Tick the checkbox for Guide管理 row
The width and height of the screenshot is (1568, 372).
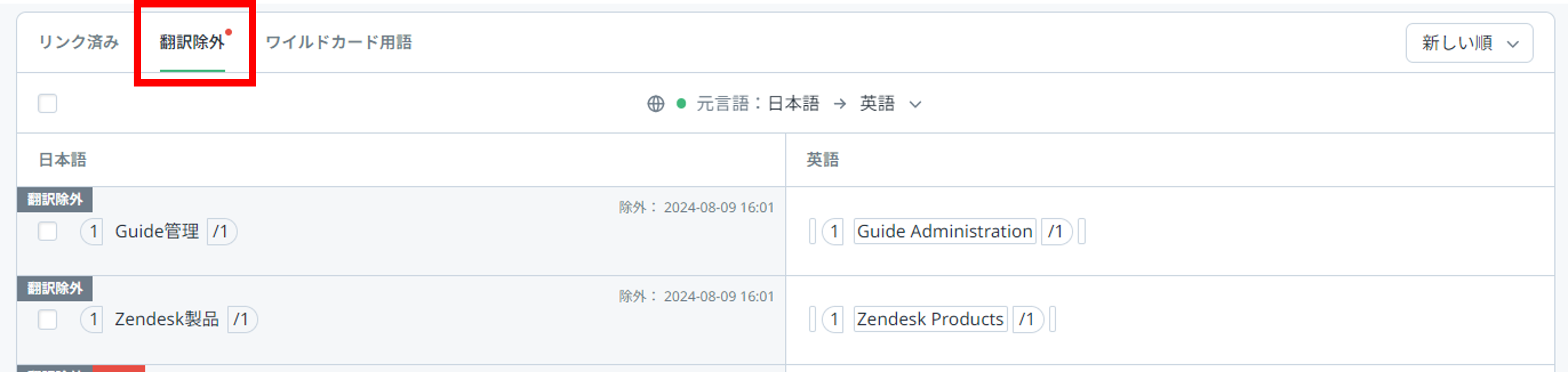coord(47,232)
